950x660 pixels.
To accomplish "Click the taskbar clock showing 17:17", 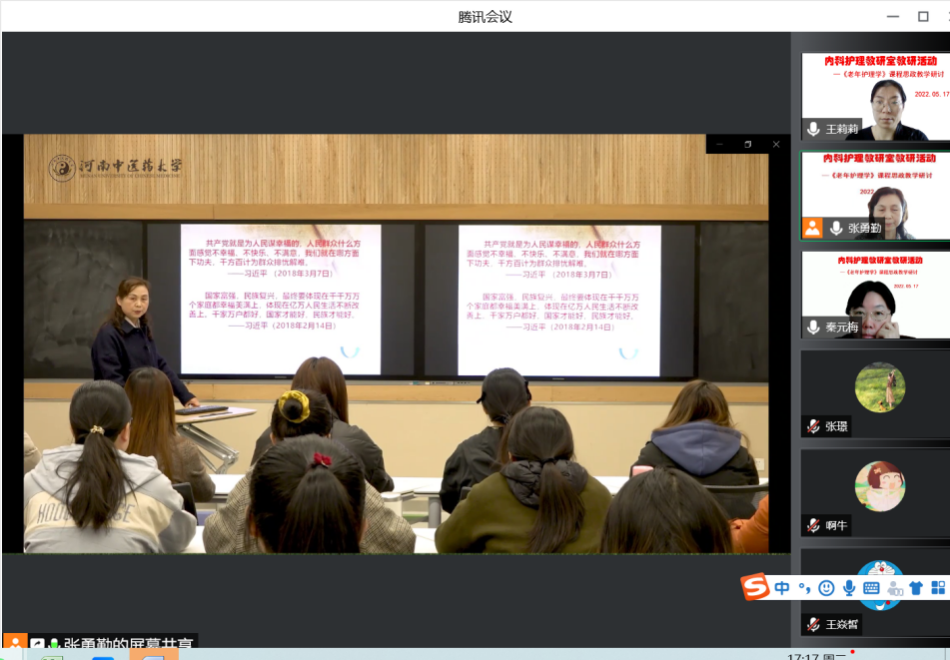I will point(803,657).
